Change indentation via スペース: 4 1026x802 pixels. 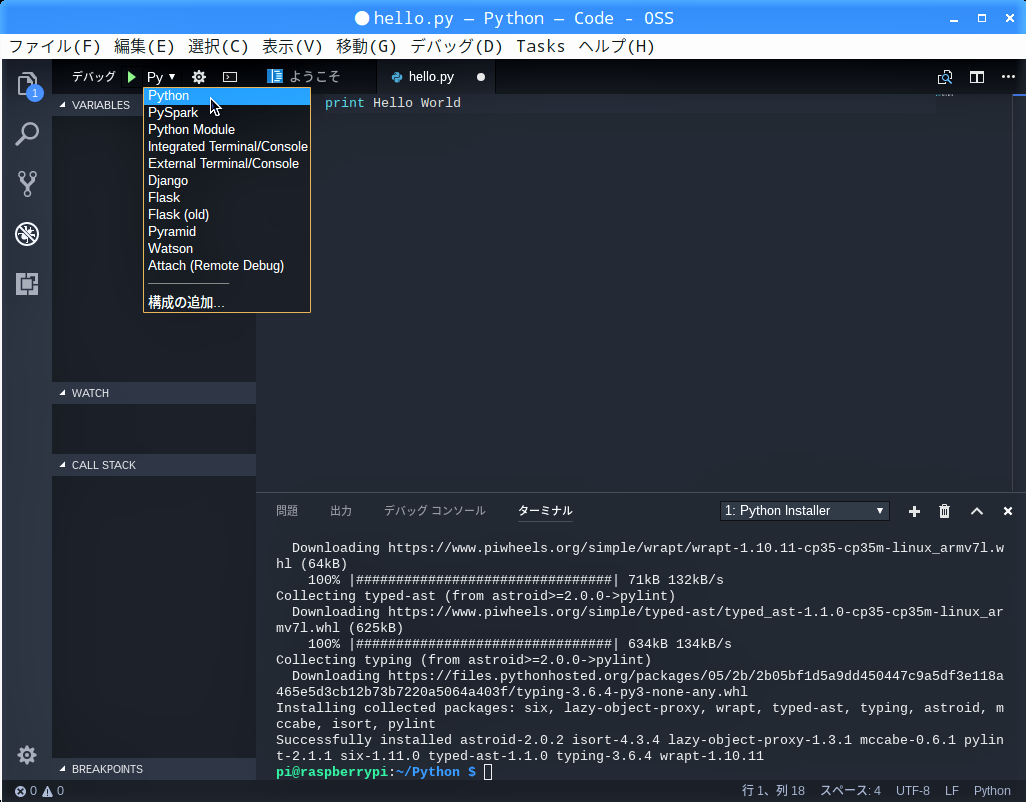(851, 791)
